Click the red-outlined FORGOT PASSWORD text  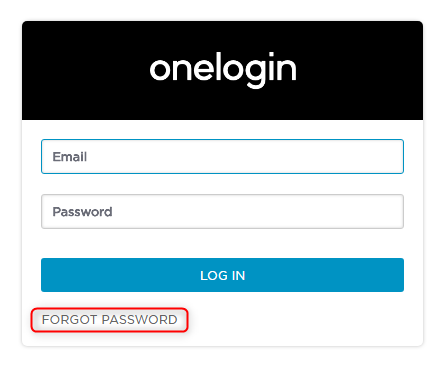[x=110, y=320]
